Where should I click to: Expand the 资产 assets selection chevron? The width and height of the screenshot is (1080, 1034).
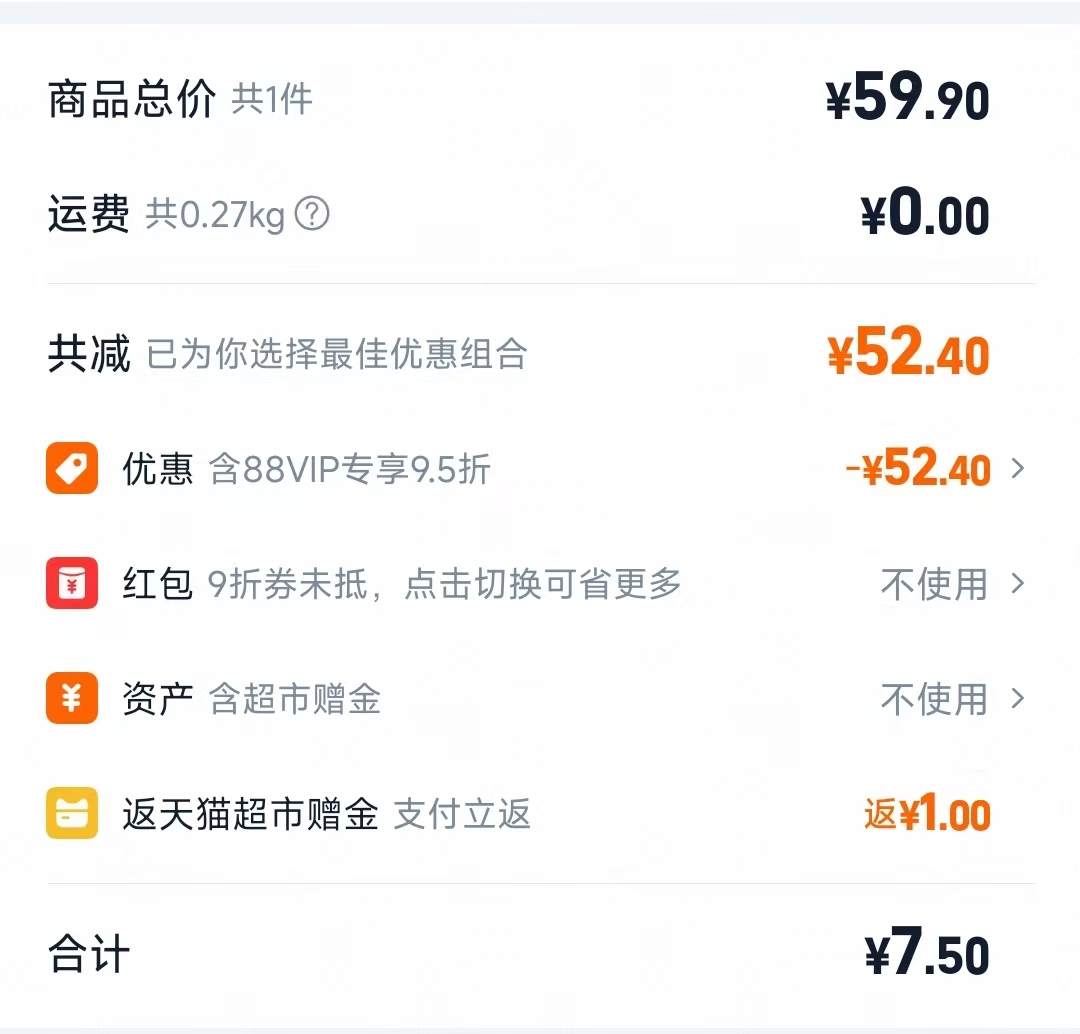pyautogui.click(x=1018, y=700)
